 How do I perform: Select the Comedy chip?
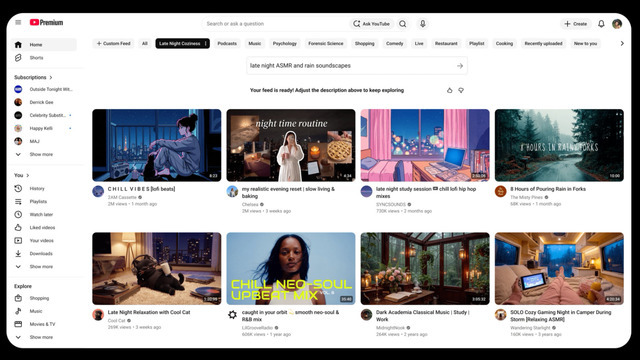pos(395,43)
